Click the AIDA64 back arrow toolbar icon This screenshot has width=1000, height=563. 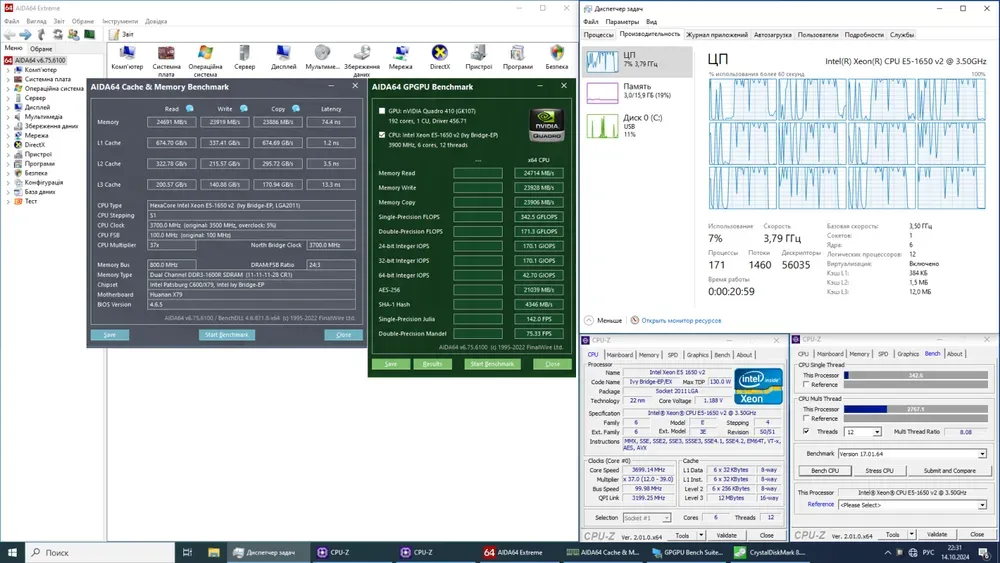(9, 34)
